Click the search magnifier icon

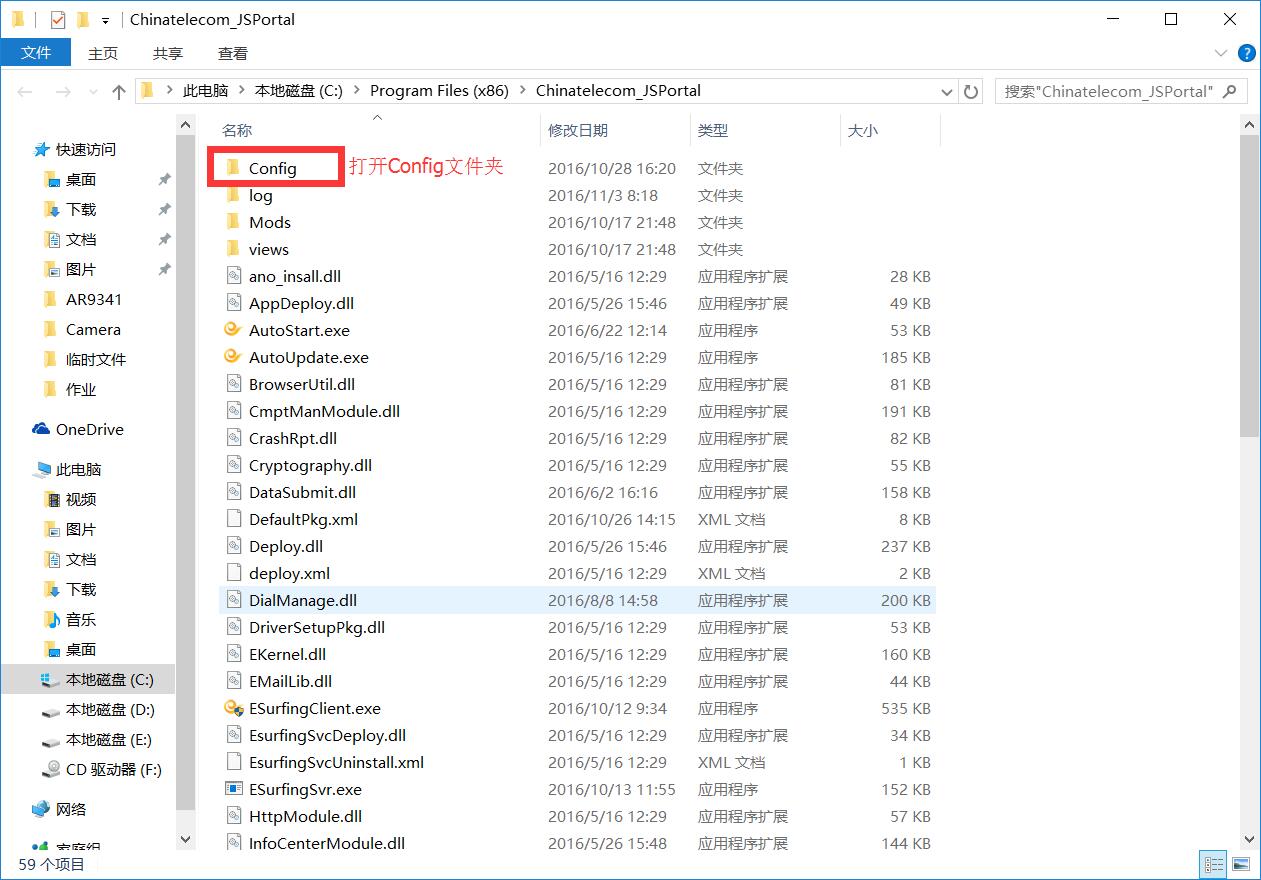click(x=1230, y=91)
